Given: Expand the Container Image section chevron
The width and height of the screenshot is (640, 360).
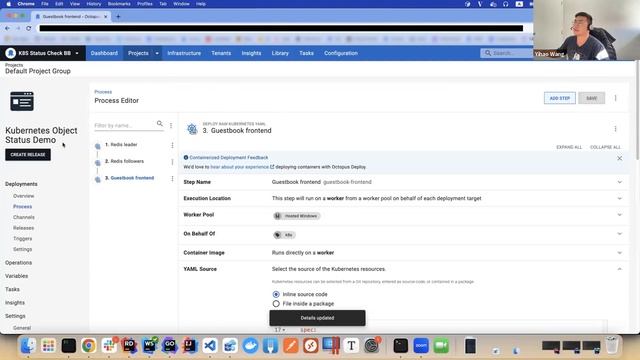Looking at the screenshot, I should coord(620,253).
